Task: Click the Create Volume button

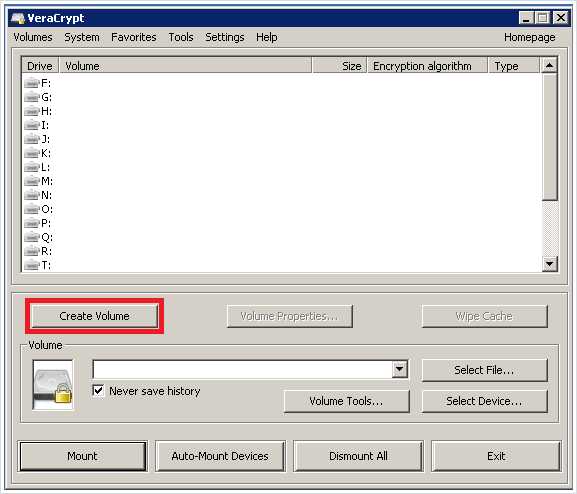Action: point(95,316)
